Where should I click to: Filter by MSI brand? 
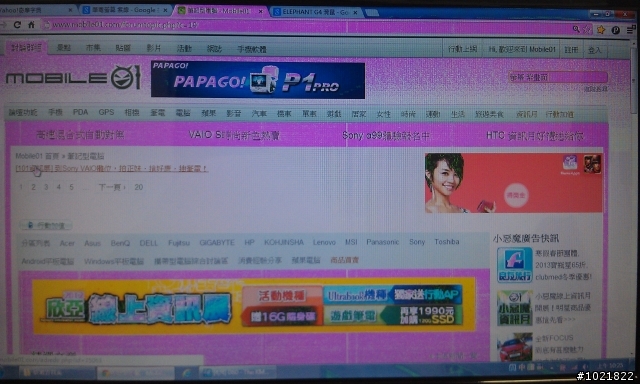tap(351, 242)
